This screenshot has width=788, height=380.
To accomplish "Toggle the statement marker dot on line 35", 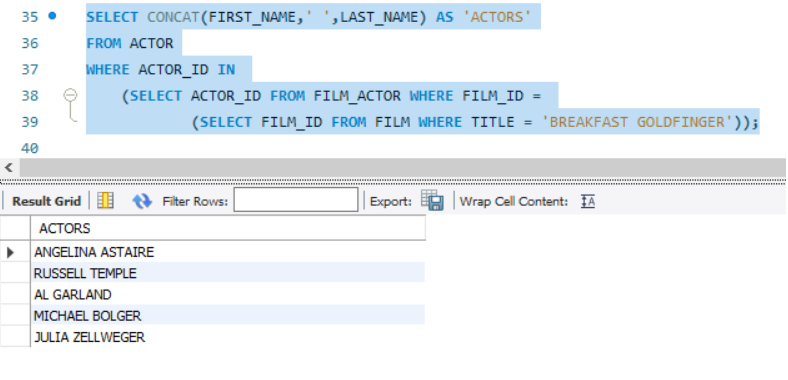I will click(52, 16).
